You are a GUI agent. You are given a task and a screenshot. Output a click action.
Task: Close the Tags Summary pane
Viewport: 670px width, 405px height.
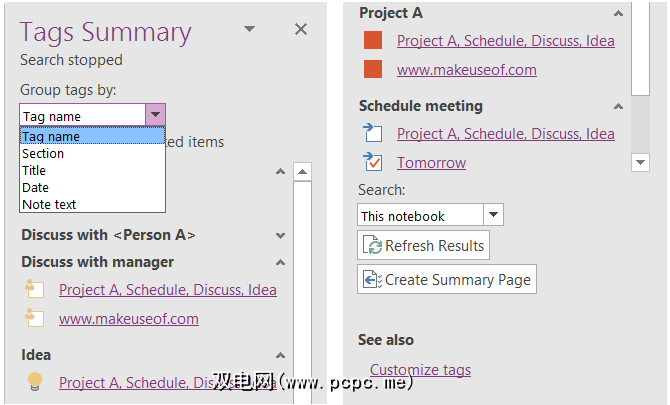[x=301, y=30]
